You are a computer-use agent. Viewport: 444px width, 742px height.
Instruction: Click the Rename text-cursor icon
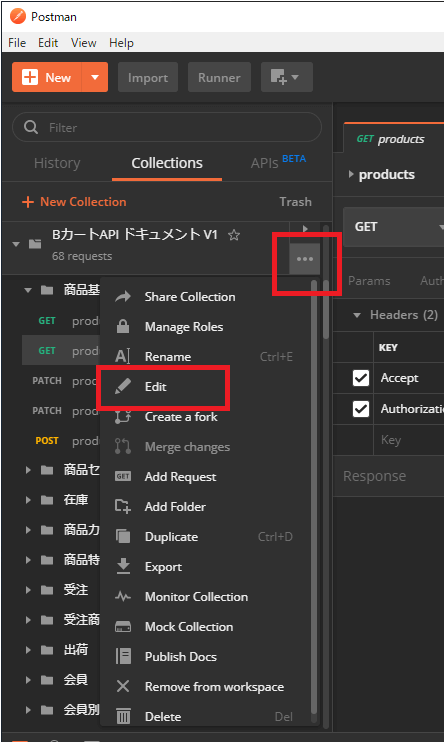pos(123,356)
